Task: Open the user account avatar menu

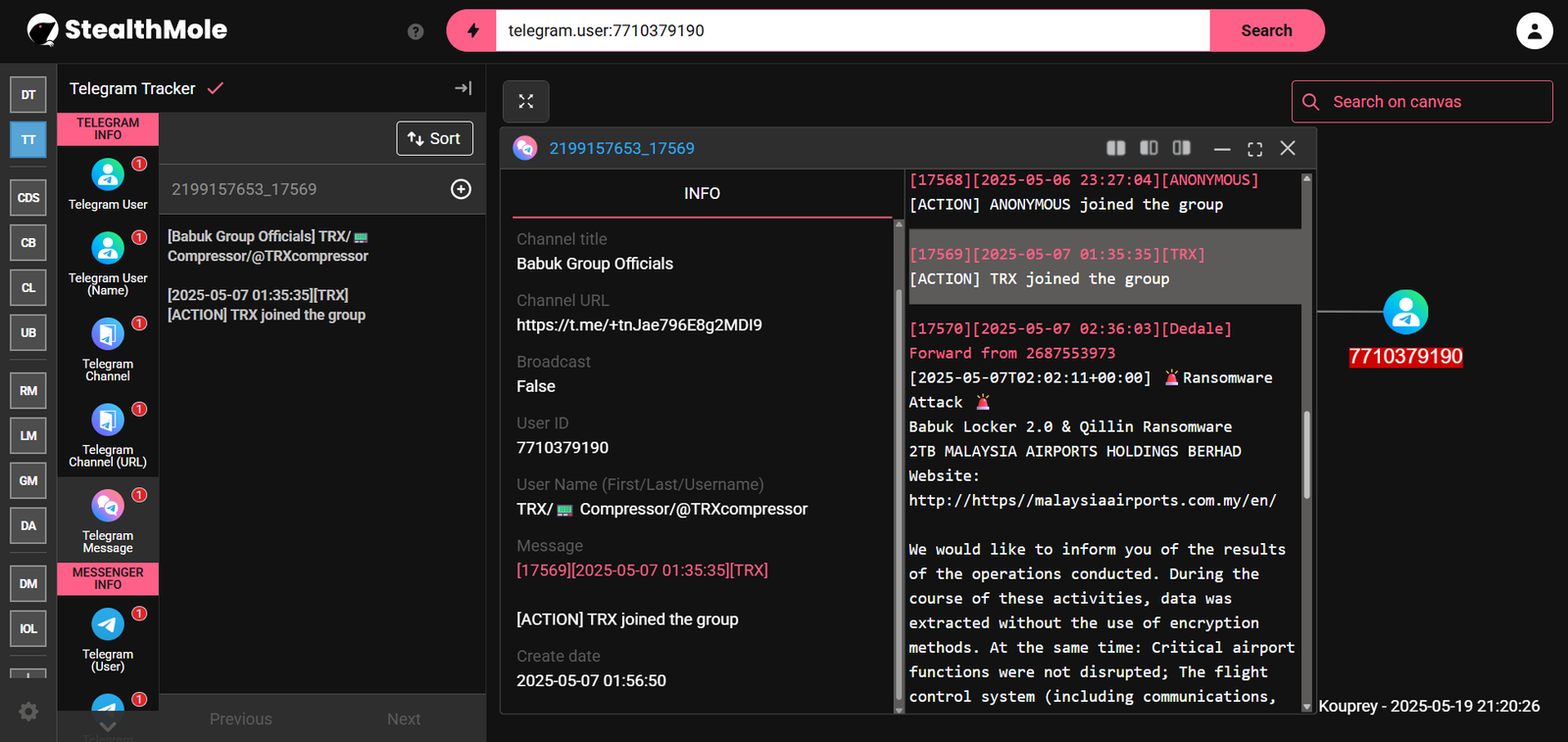Action: point(1534,30)
